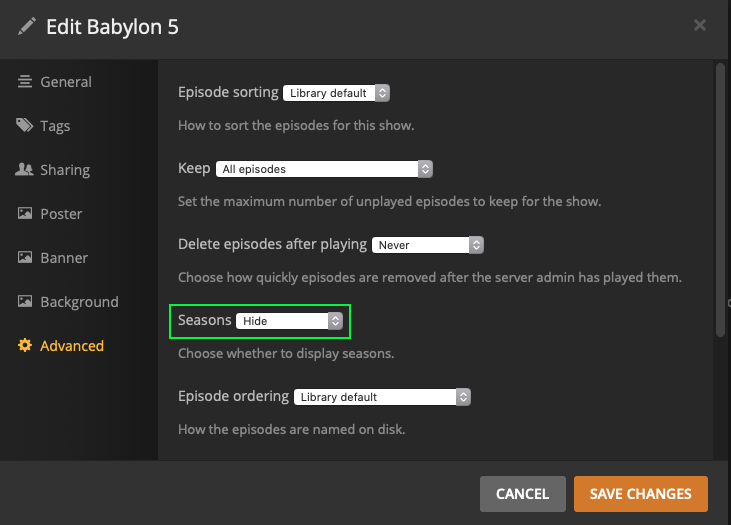Click 'How to sort the episodes' description
This screenshot has height=525, width=731.
click(x=296, y=125)
